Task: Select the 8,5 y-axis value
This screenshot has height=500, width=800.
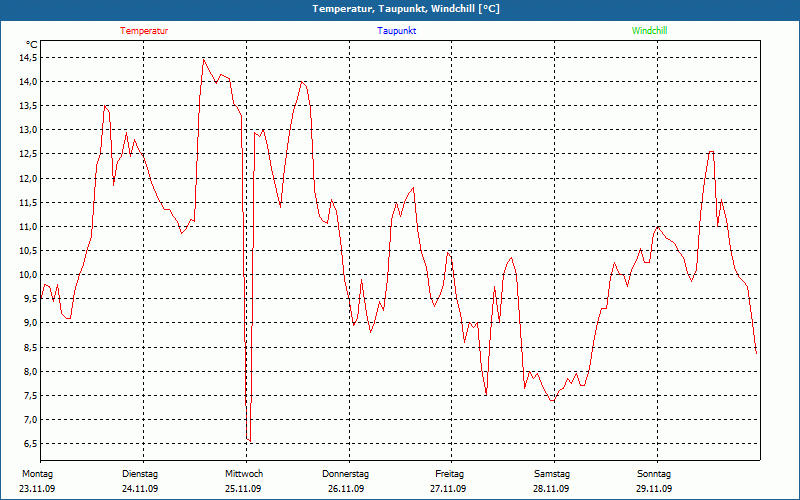Action: [30, 347]
